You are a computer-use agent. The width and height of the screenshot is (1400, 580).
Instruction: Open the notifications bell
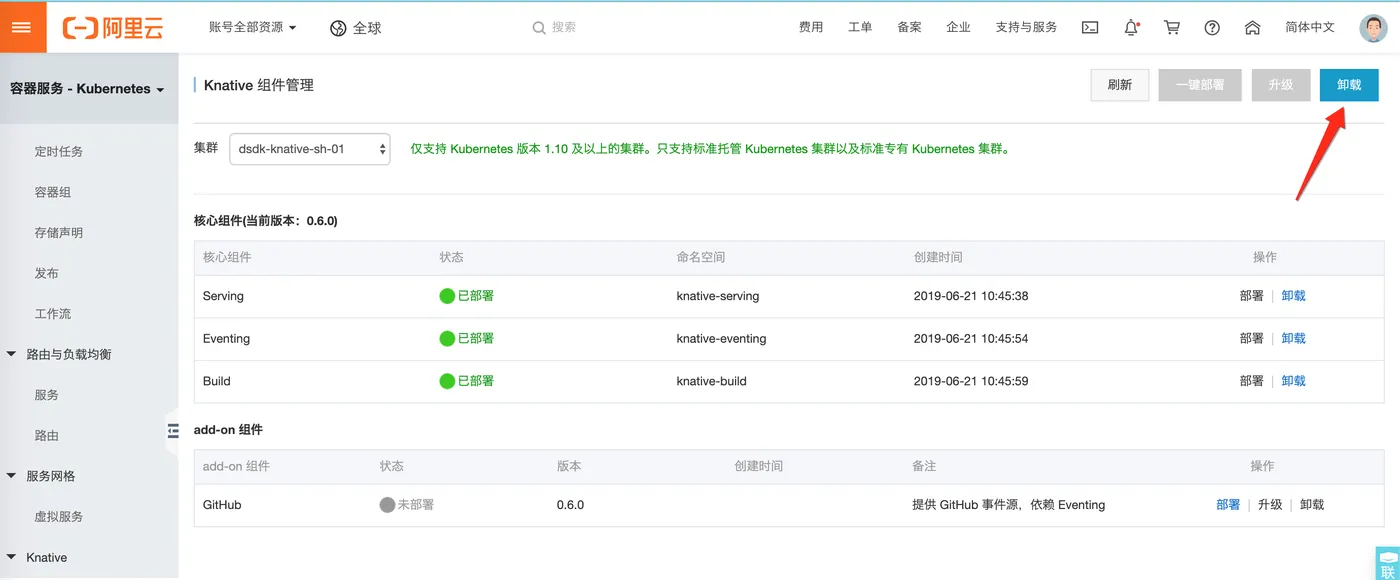(1131, 28)
